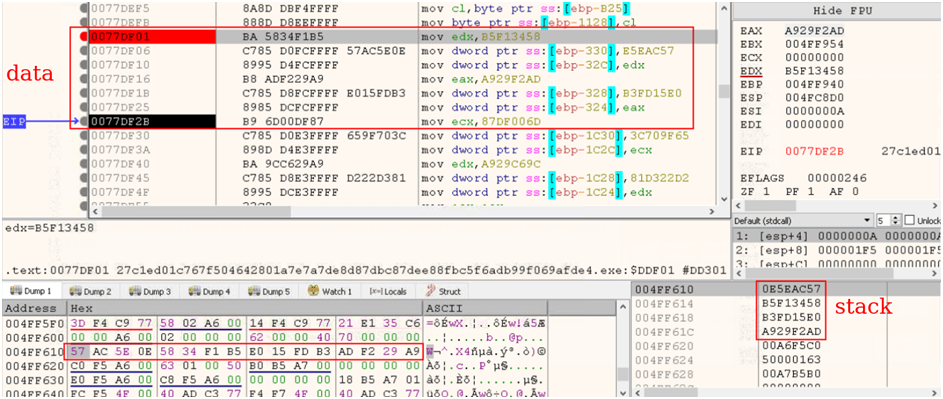Select argument row 1: [esp+4]
Screen dimensions: 943x399
click(836, 237)
